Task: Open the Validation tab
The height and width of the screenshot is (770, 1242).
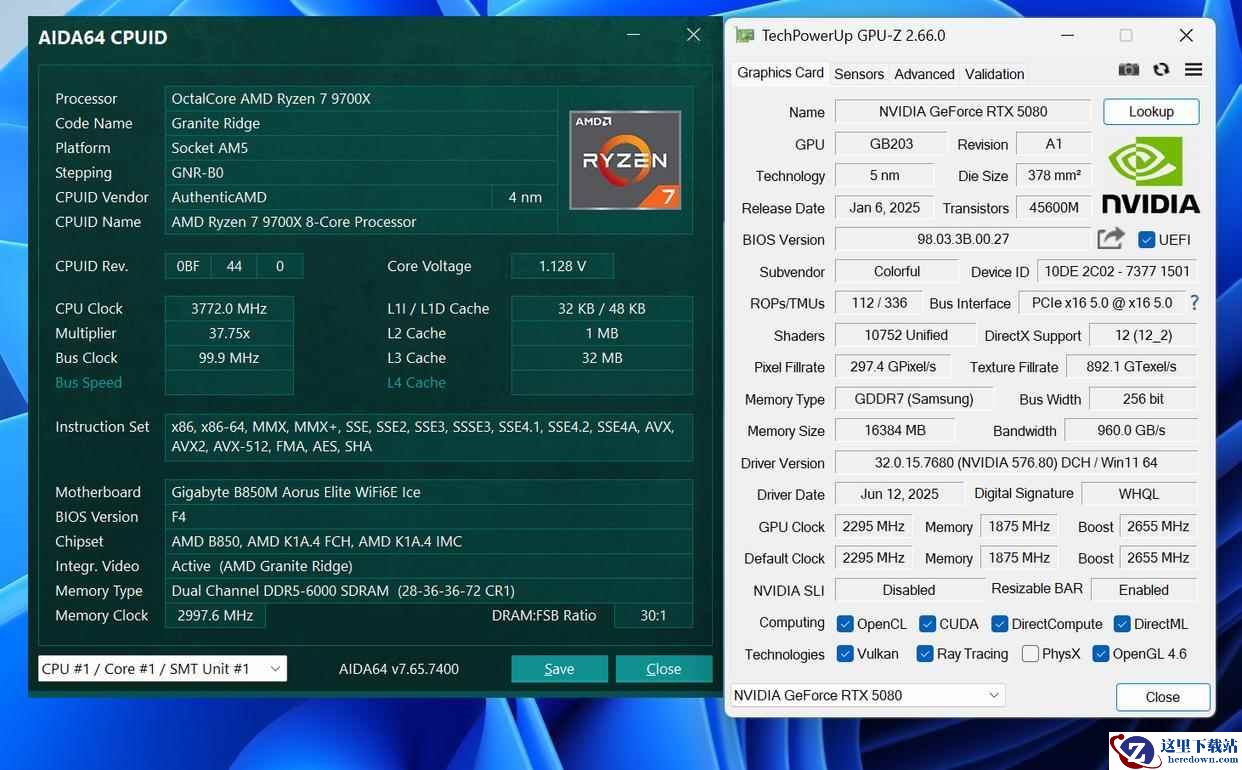Action: tap(994, 74)
